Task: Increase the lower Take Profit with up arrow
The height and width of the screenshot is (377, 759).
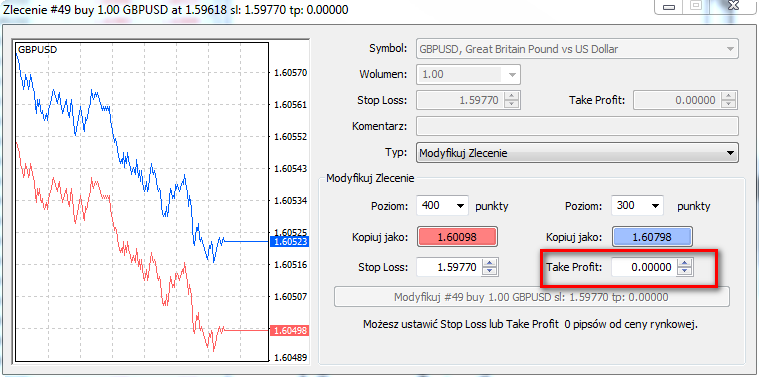Action: 684,263
